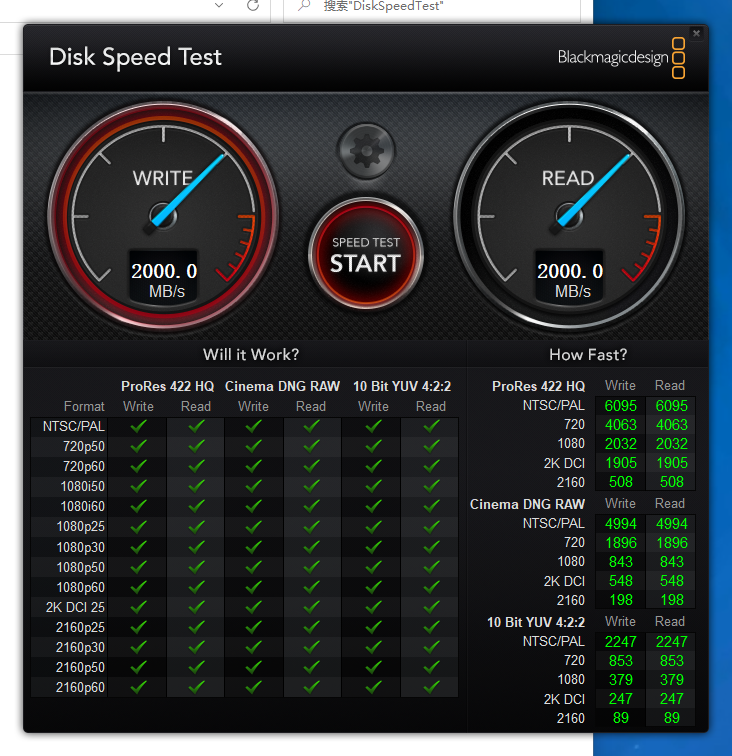This screenshot has width=732, height=756.
Task: Click ProRes NTSC/PAL write value 6095
Action: pos(621,406)
